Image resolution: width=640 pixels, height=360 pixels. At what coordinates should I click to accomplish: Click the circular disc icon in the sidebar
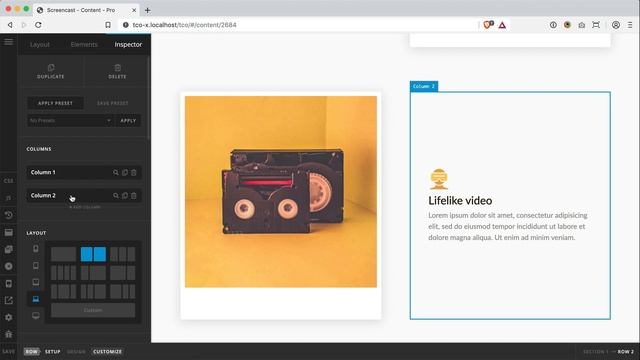pos(8,266)
